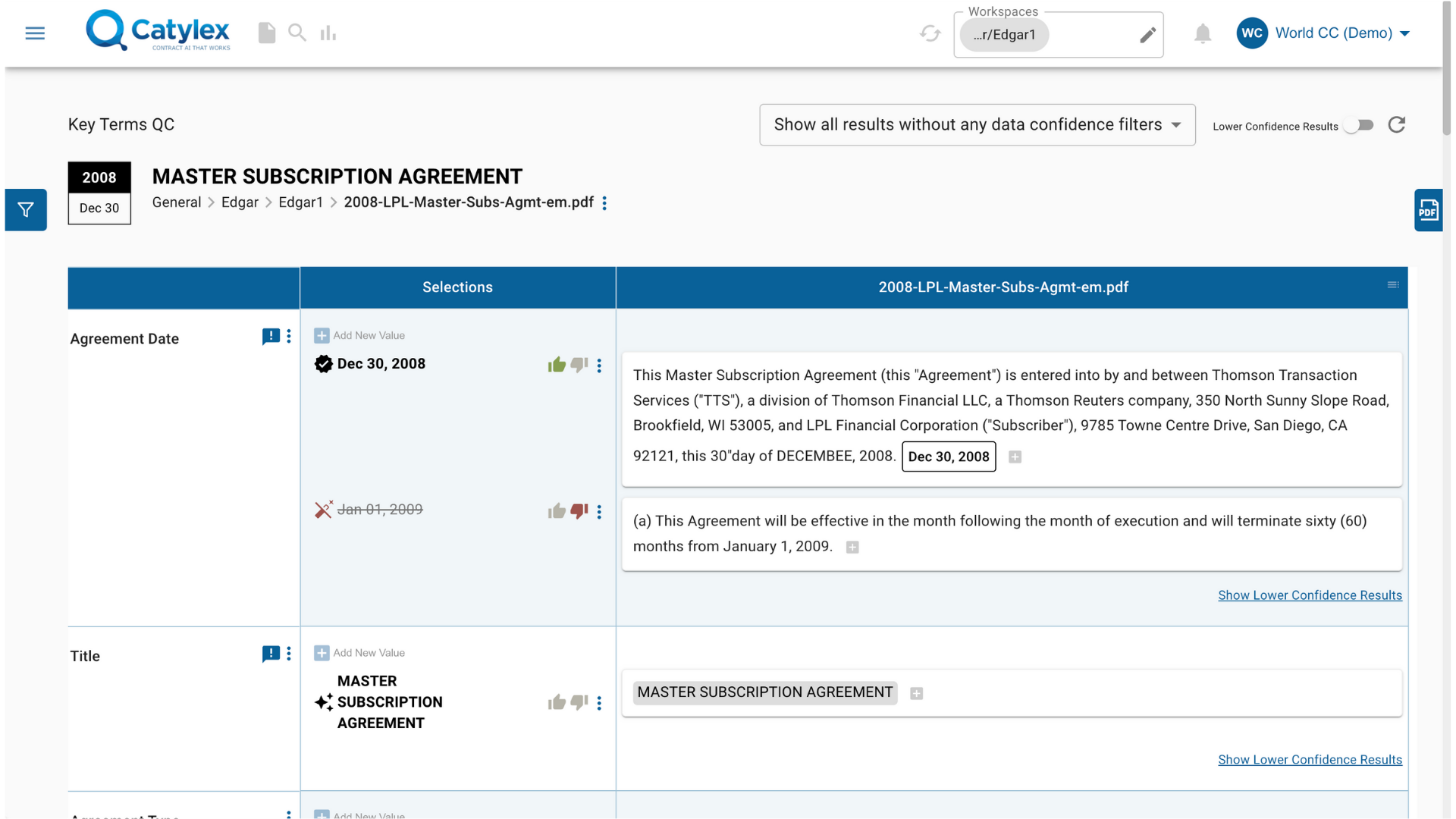Open comment icon for Title row

click(271, 654)
